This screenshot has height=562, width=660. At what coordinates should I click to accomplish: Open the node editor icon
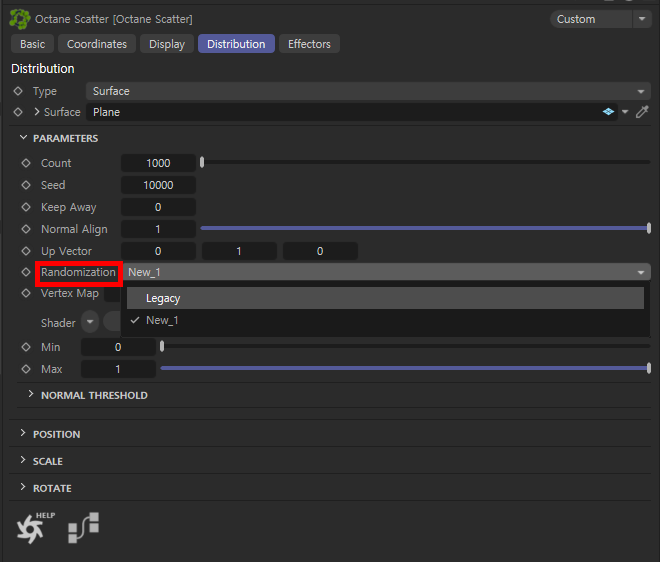point(83,528)
